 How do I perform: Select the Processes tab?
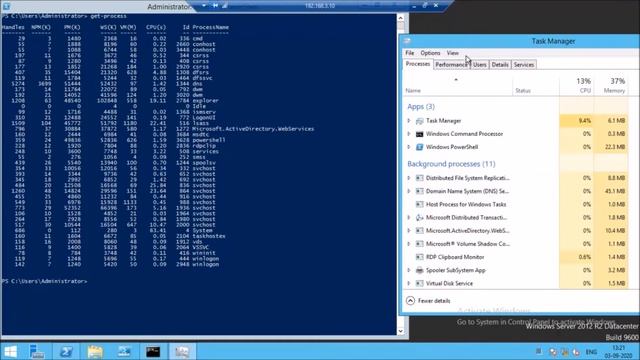pos(418,64)
